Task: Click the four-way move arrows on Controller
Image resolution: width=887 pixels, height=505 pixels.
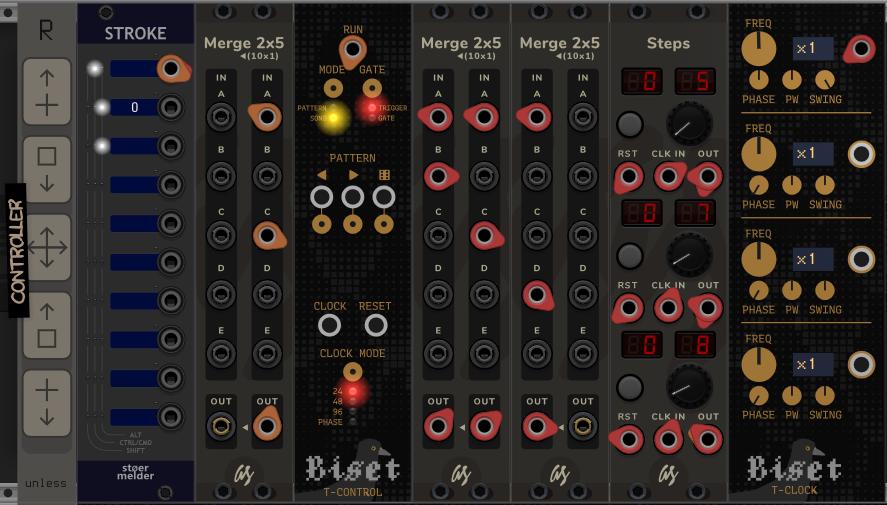Action: point(47,247)
